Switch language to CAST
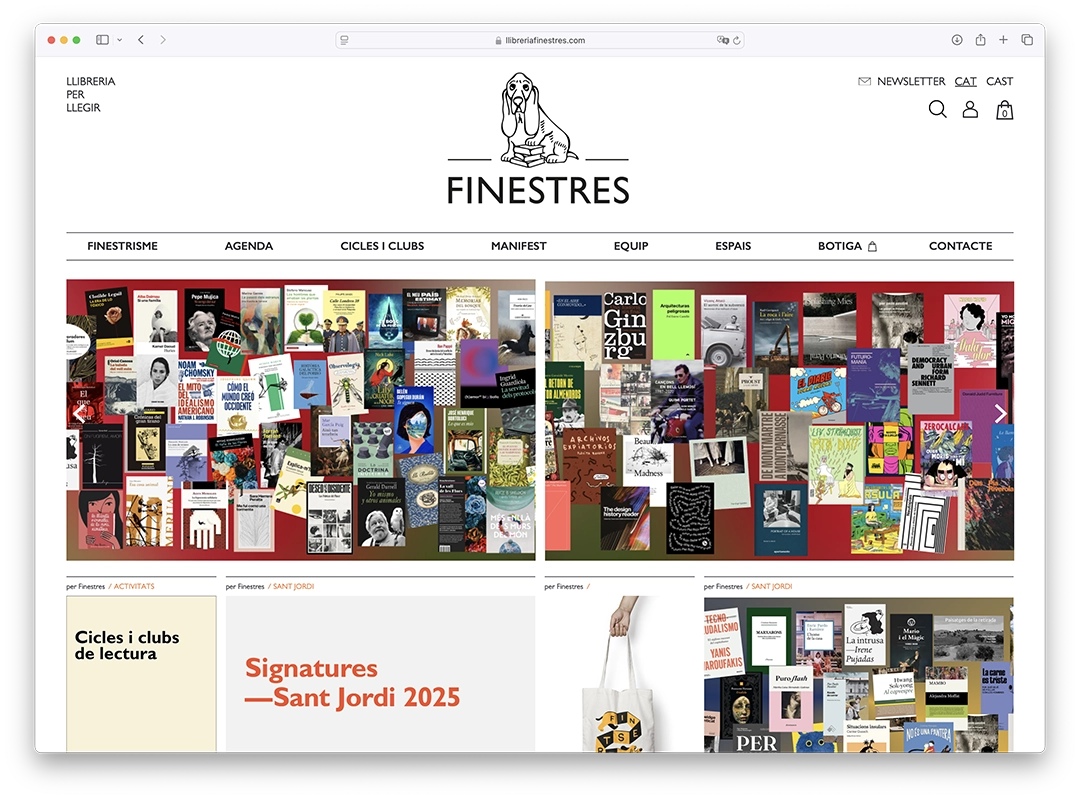Screen dimensions: 1080x799 [x=999, y=82]
